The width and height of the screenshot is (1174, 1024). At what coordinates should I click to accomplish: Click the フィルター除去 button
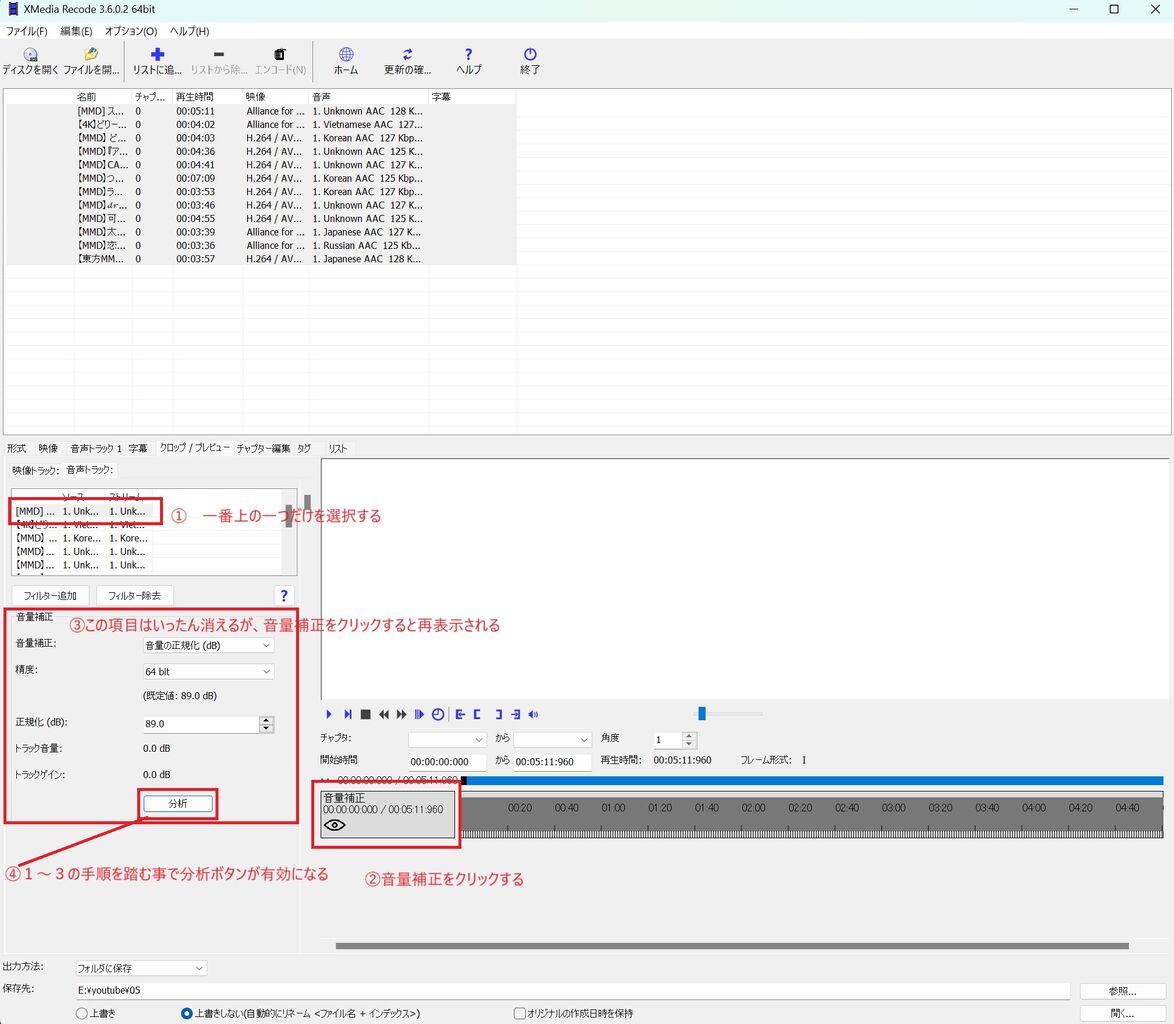point(135,596)
